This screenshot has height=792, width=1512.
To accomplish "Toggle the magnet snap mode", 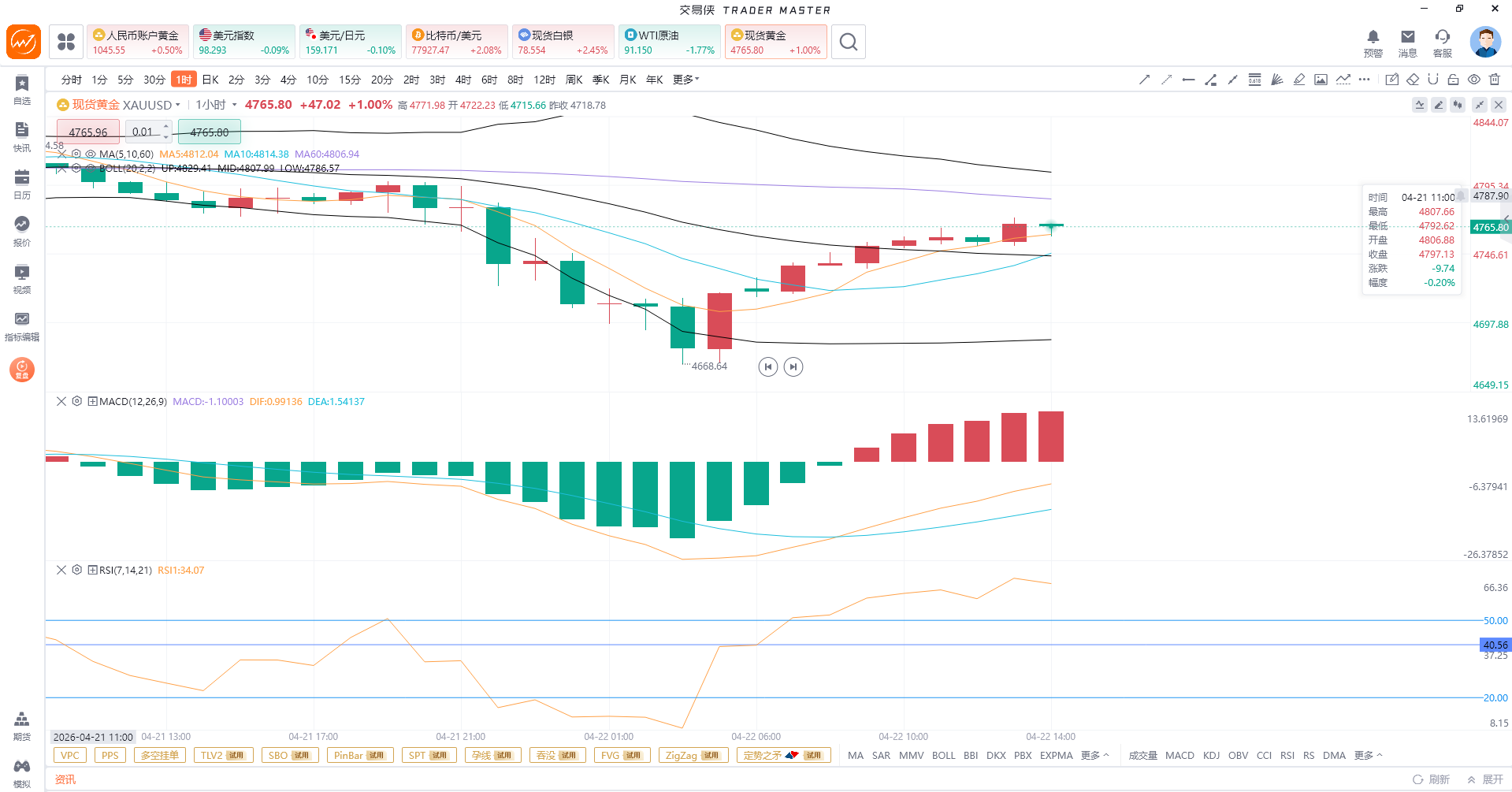I will tap(1433, 80).
